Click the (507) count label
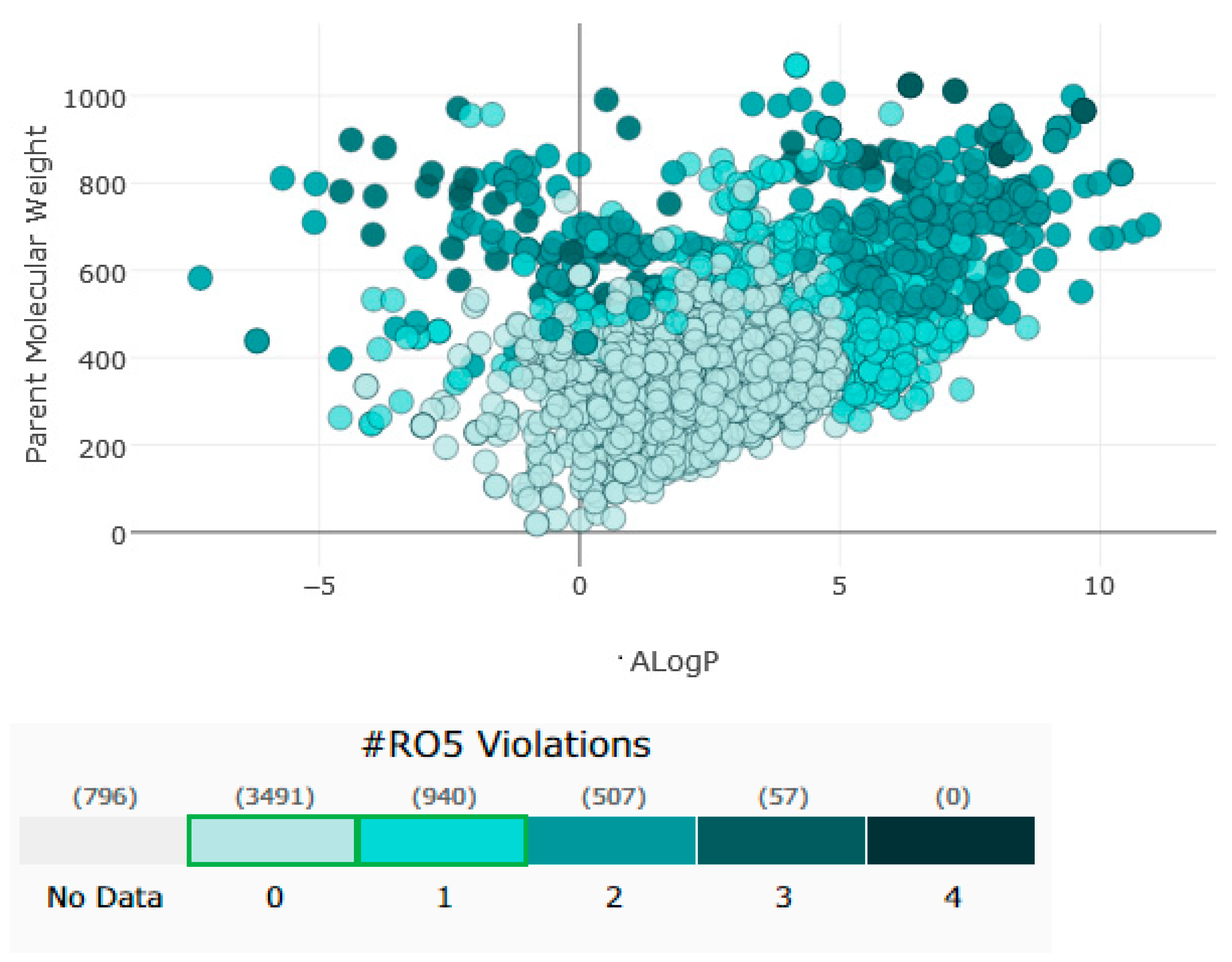The image size is (1232, 962). tap(614, 797)
